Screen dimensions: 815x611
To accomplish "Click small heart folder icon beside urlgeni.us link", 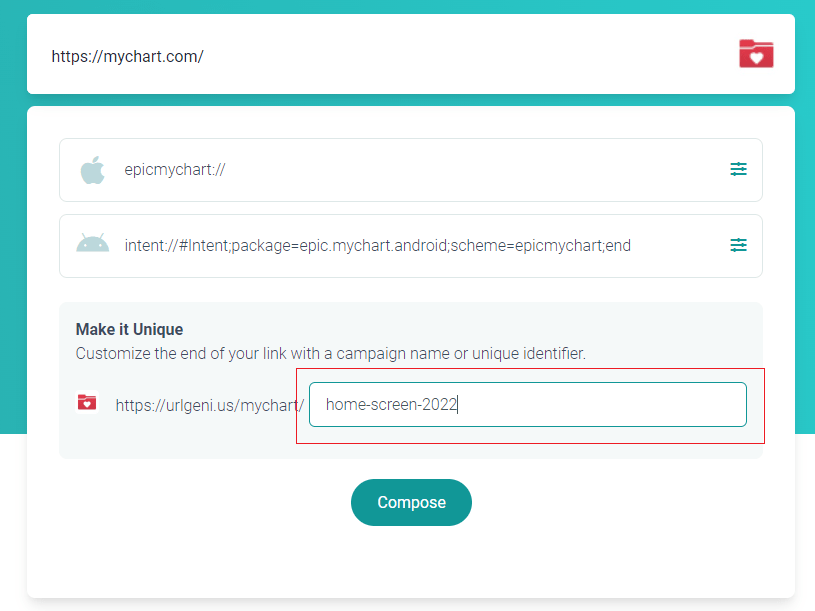I will (87, 402).
